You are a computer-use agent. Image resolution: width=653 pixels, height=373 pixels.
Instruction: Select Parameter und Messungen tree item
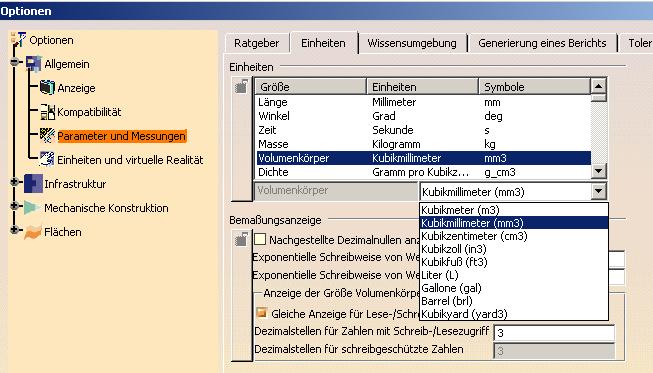[x=122, y=136]
